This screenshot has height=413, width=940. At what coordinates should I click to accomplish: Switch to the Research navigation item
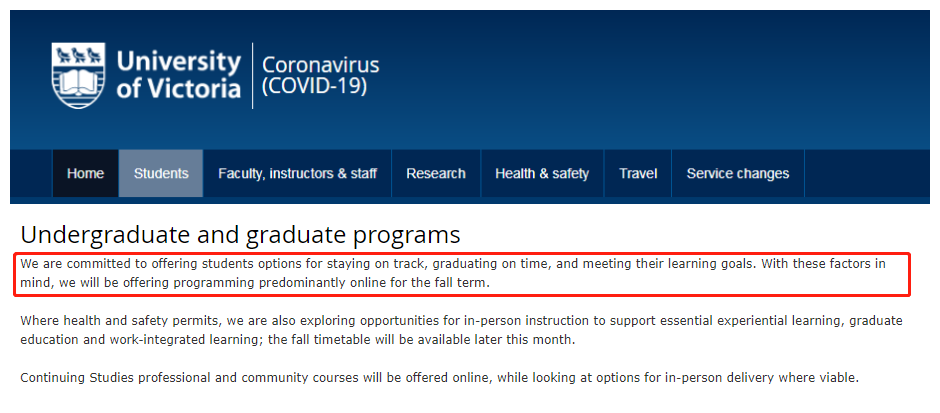click(x=435, y=174)
